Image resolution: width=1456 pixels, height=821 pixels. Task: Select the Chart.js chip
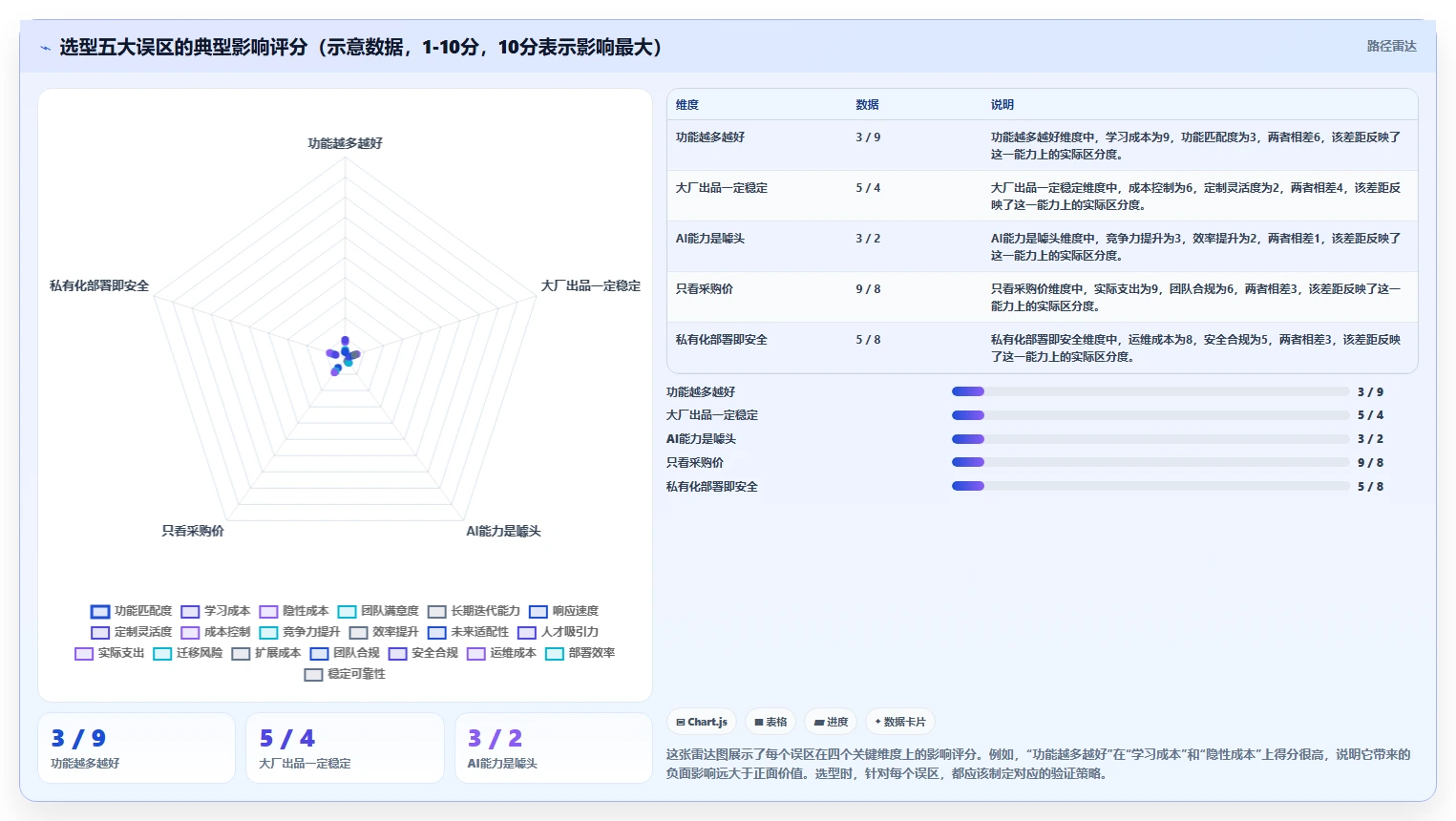(702, 722)
